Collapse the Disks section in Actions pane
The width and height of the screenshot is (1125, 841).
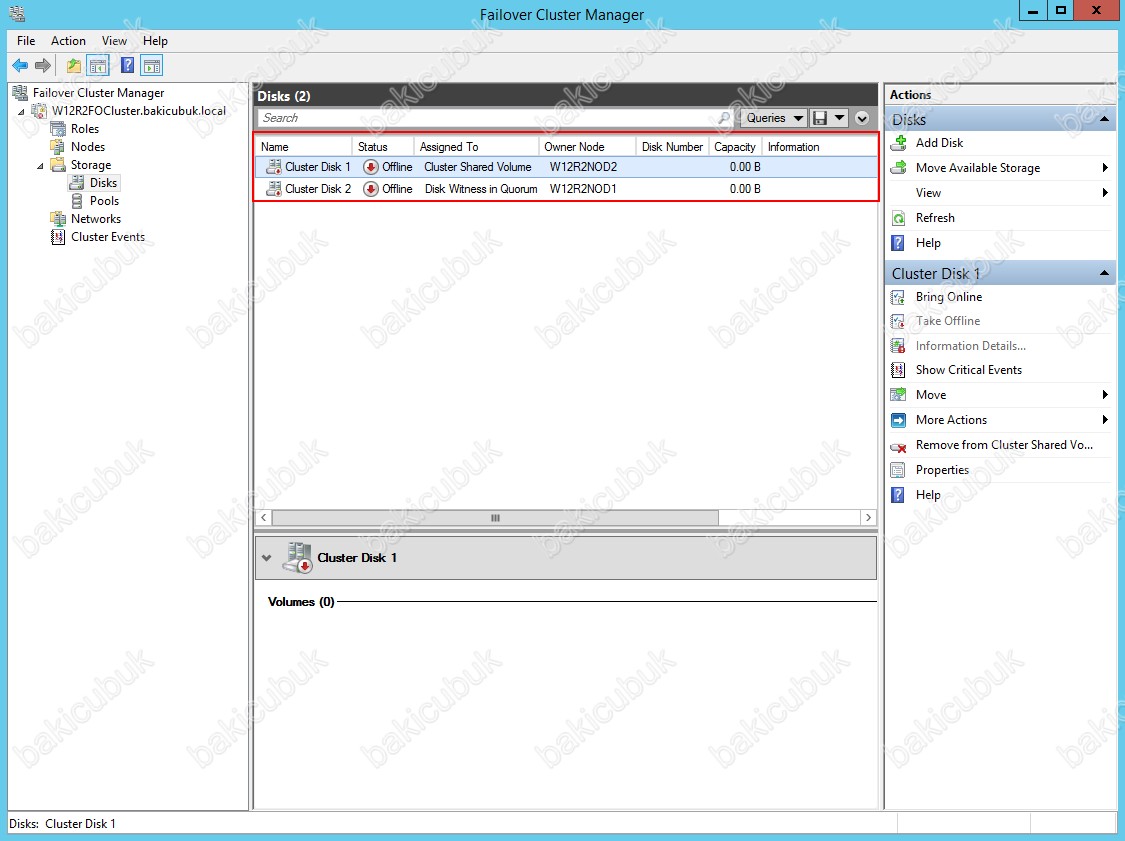(x=1104, y=119)
